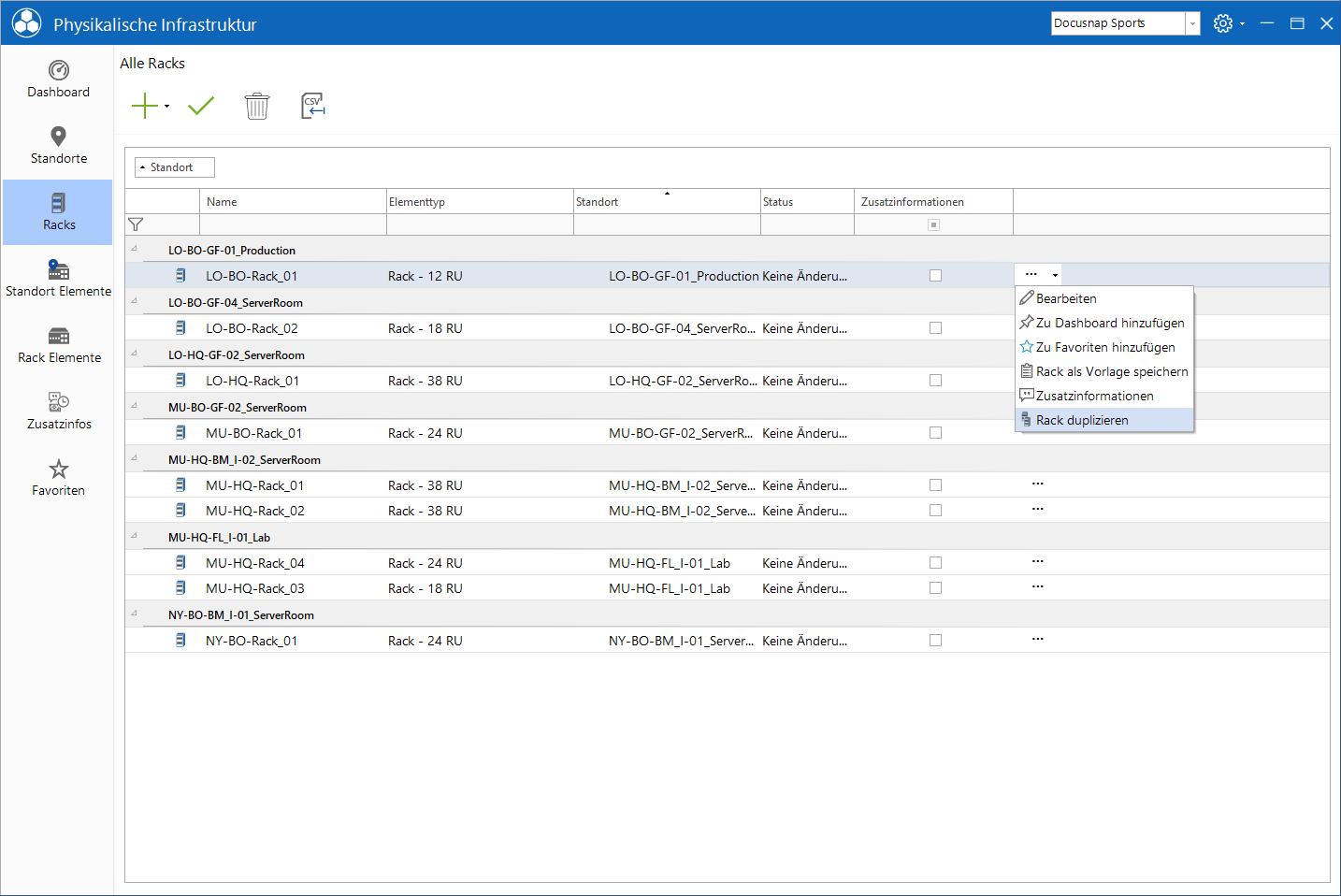Open Favoriten in sidebar

click(x=58, y=478)
